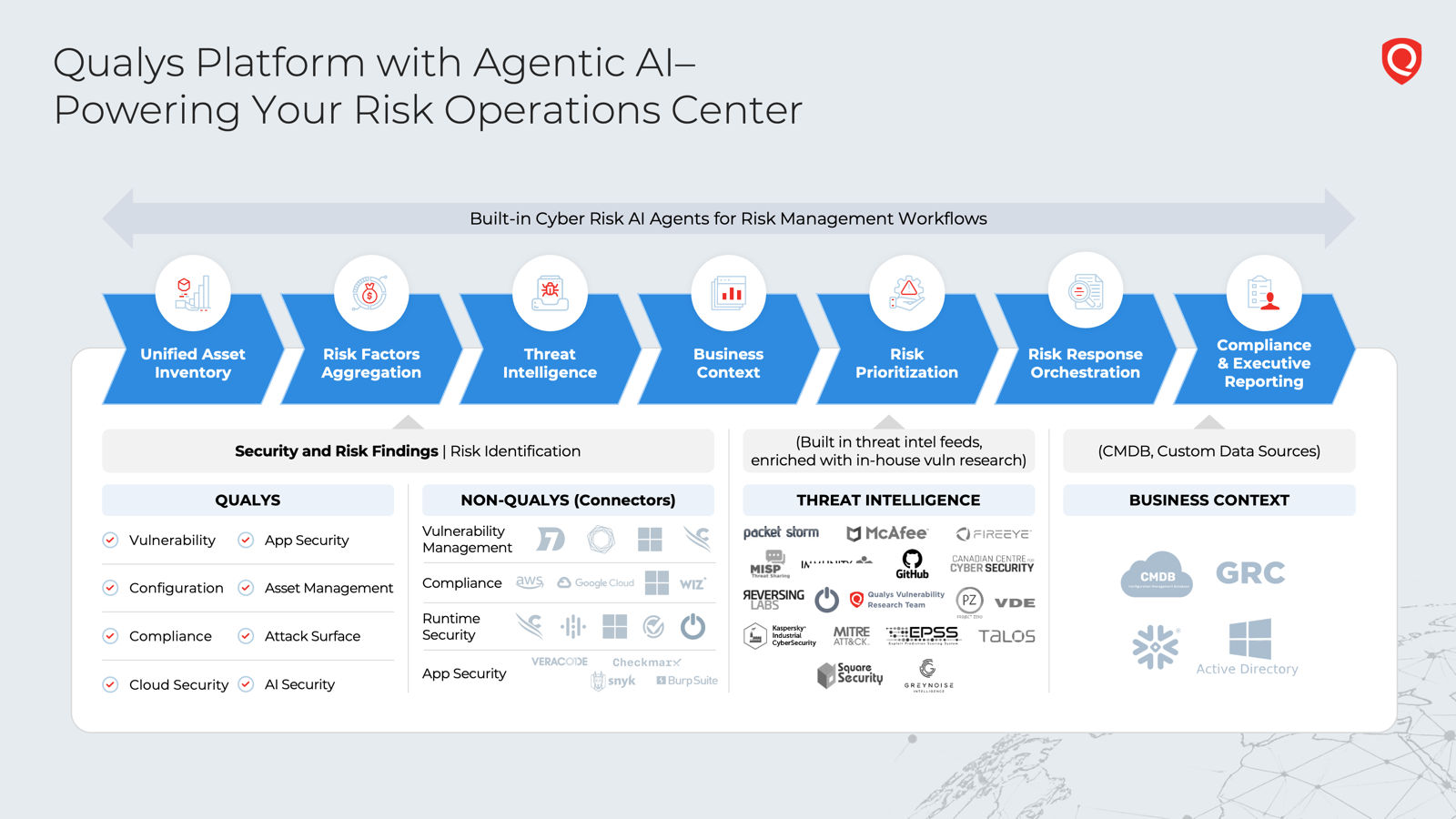
Task: Select the Business Context arrow label
Action: click(x=729, y=363)
